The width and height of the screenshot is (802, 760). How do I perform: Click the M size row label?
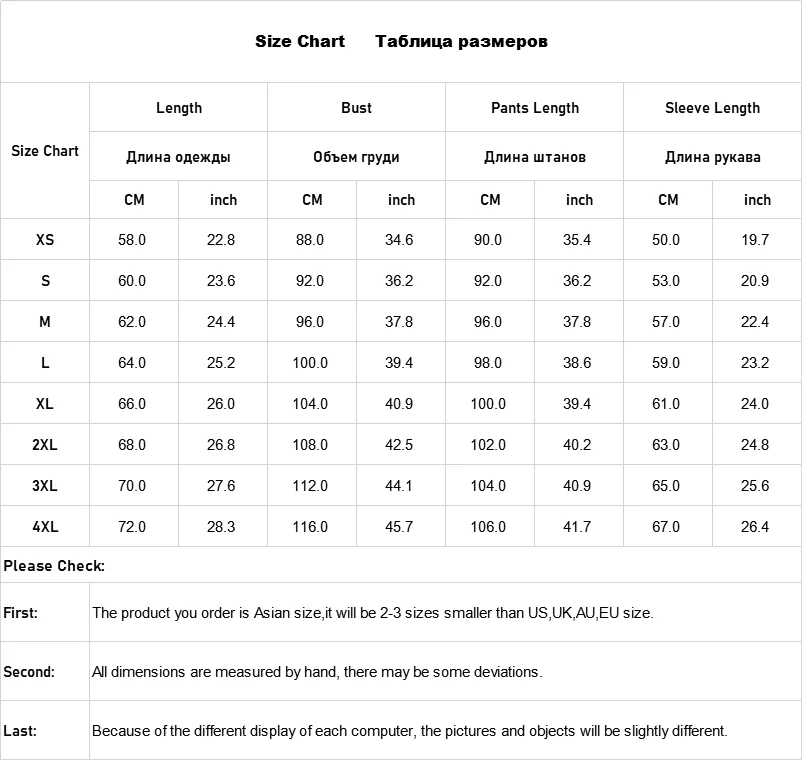point(45,322)
